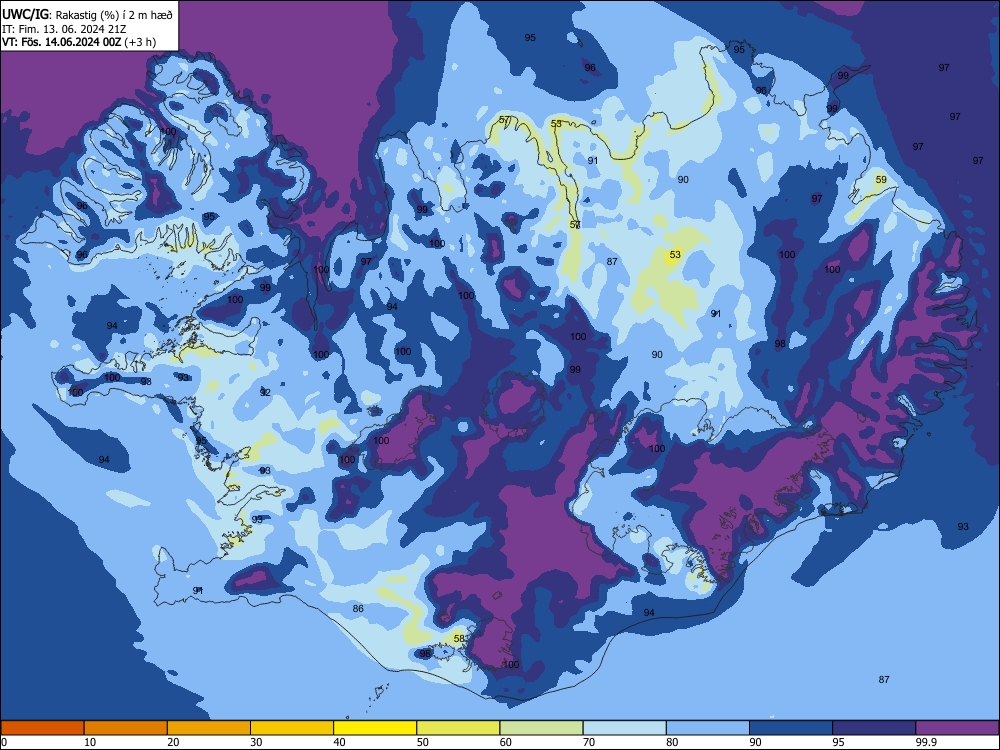The image size is (1000, 750).
Task: Click the '30' legend tick label
Action: (256, 742)
